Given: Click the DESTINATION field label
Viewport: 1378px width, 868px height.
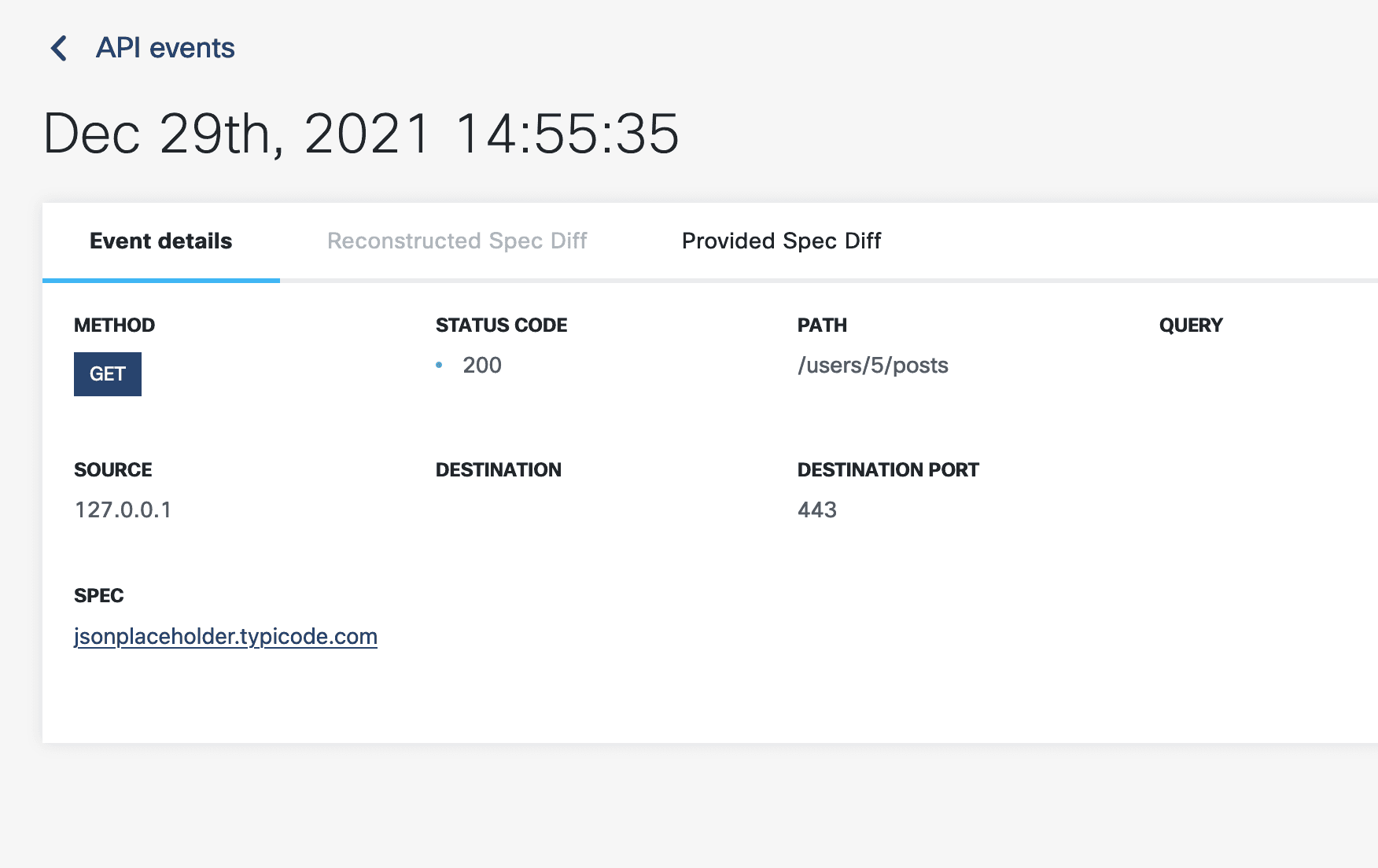Looking at the screenshot, I should point(499,469).
